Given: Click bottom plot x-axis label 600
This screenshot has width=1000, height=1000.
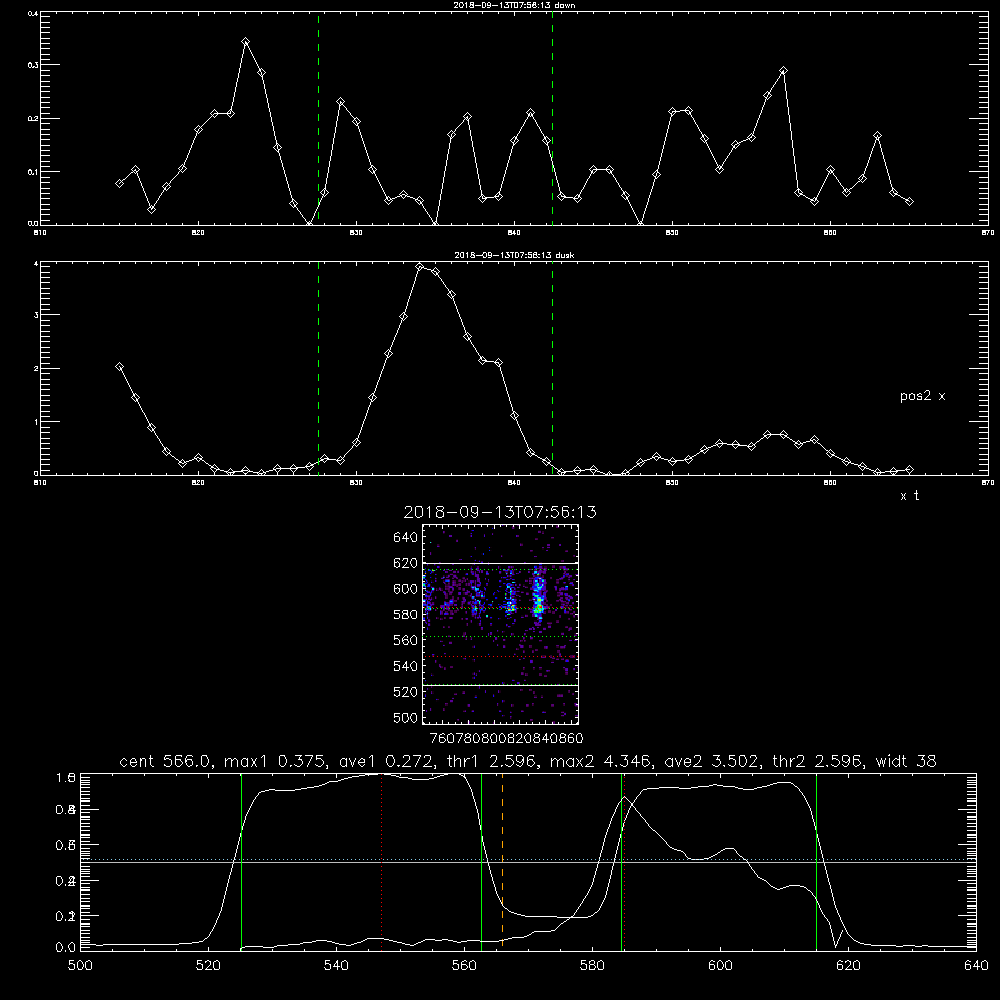Looking at the screenshot, I should (720, 966).
